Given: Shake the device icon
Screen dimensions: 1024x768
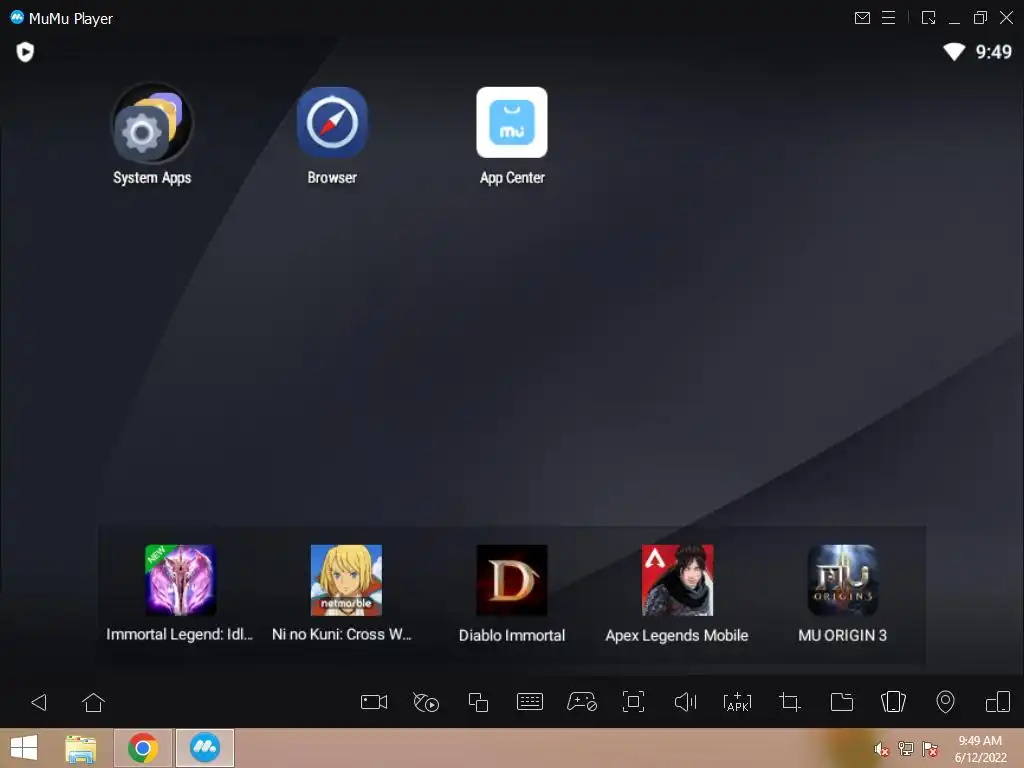Looking at the screenshot, I should coord(893,702).
